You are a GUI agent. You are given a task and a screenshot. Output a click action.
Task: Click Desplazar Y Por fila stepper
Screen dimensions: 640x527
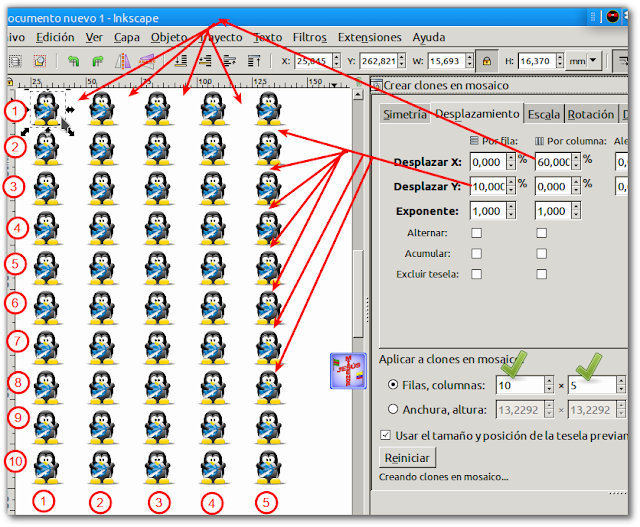click(x=511, y=186)
